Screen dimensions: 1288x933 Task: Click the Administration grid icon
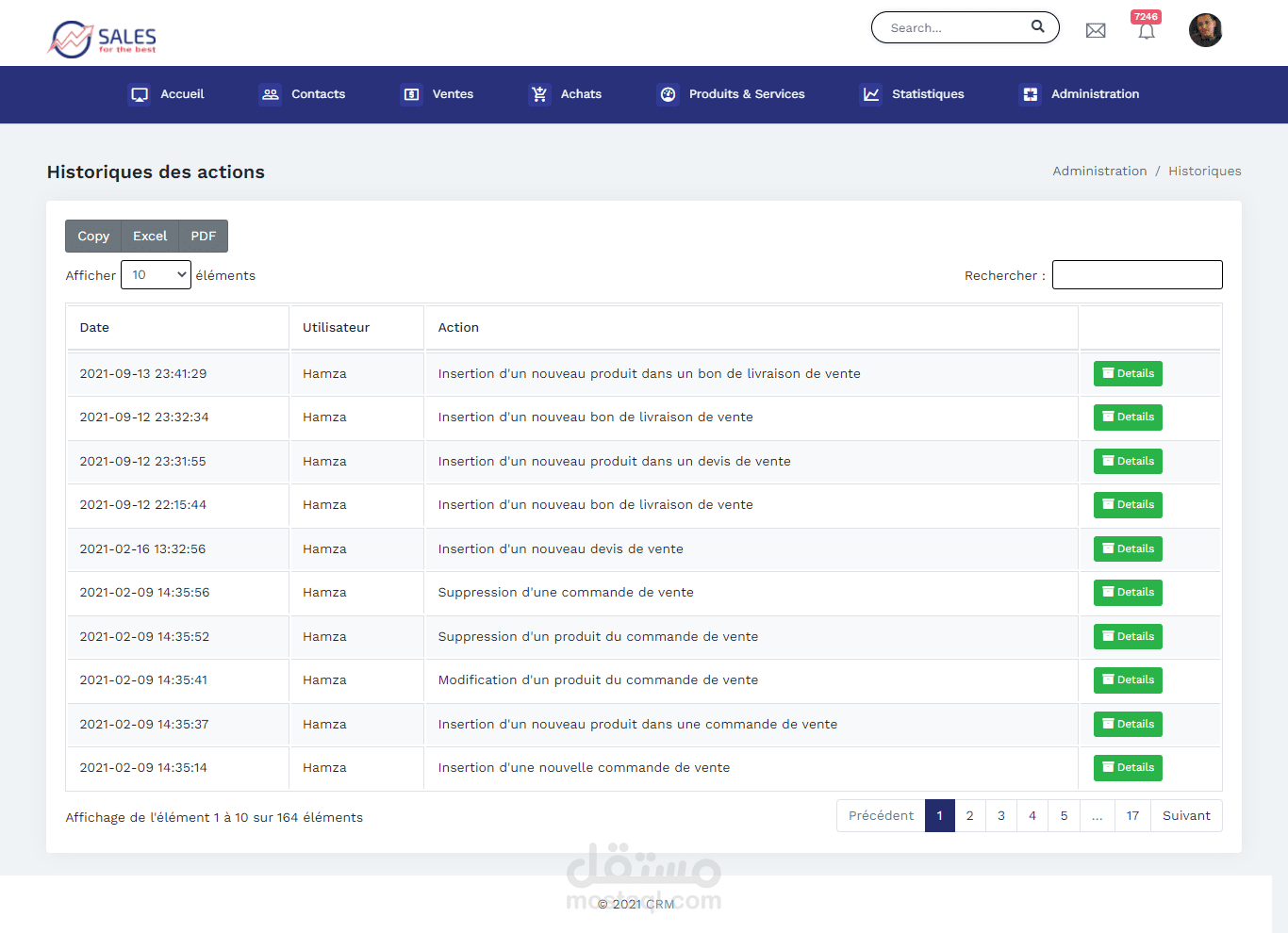pyautogui.click(x=1028, y=93)
